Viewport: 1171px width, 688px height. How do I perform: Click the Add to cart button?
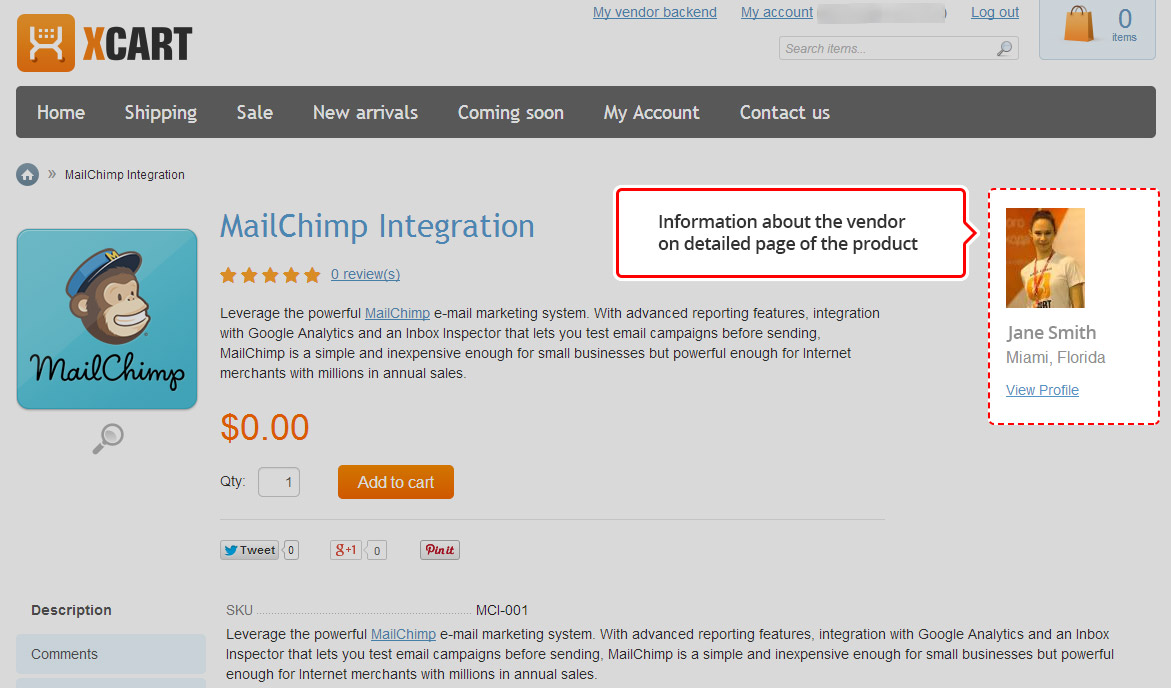coord(396,483)
